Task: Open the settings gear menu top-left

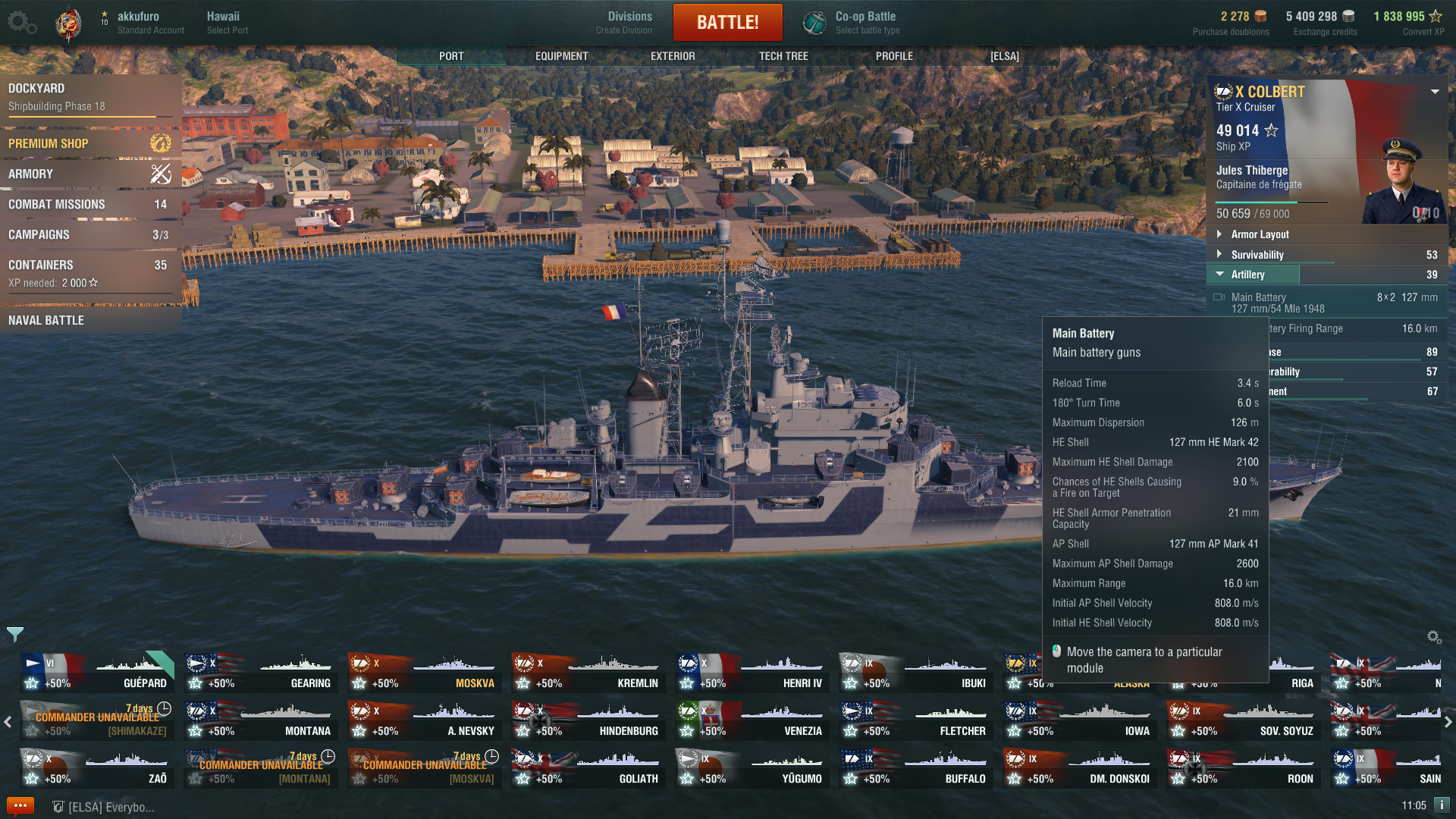Action: [x=20, y=23]
